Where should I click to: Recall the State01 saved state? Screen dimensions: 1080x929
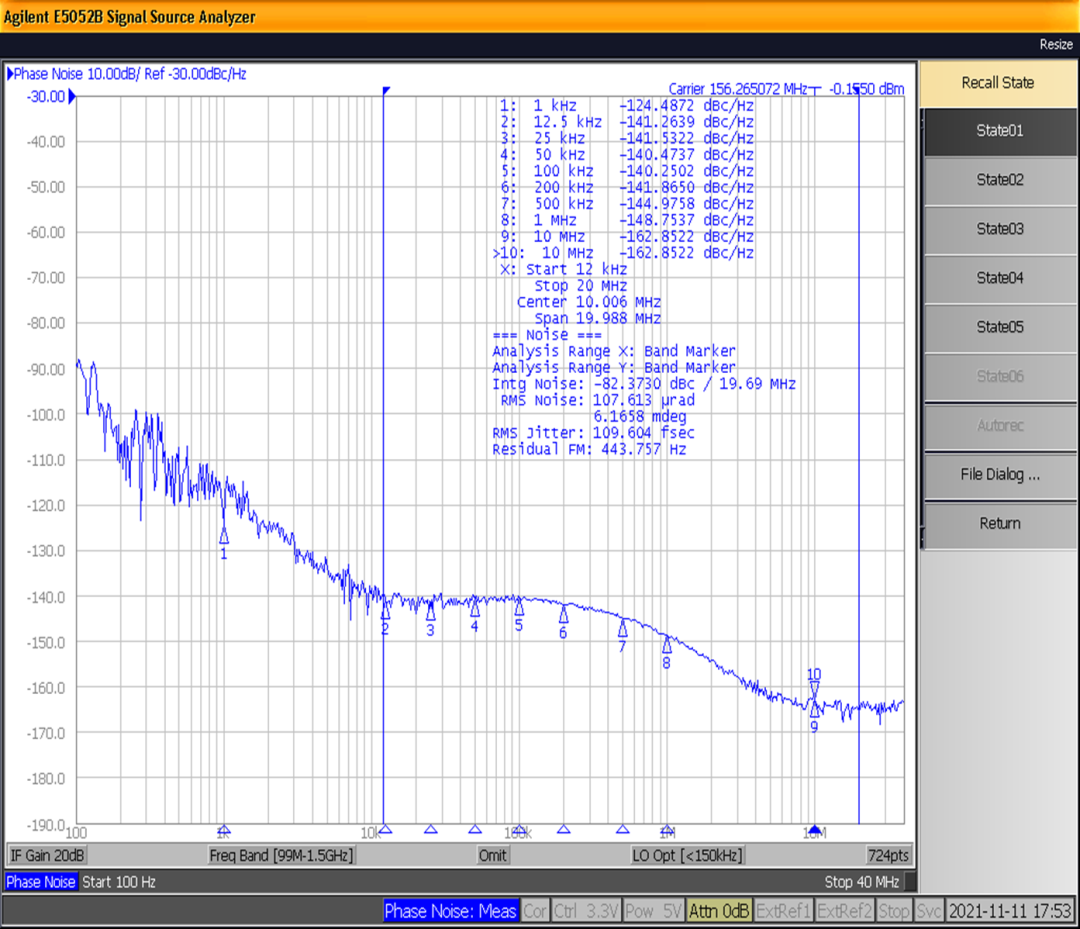(x=998, y=132)
